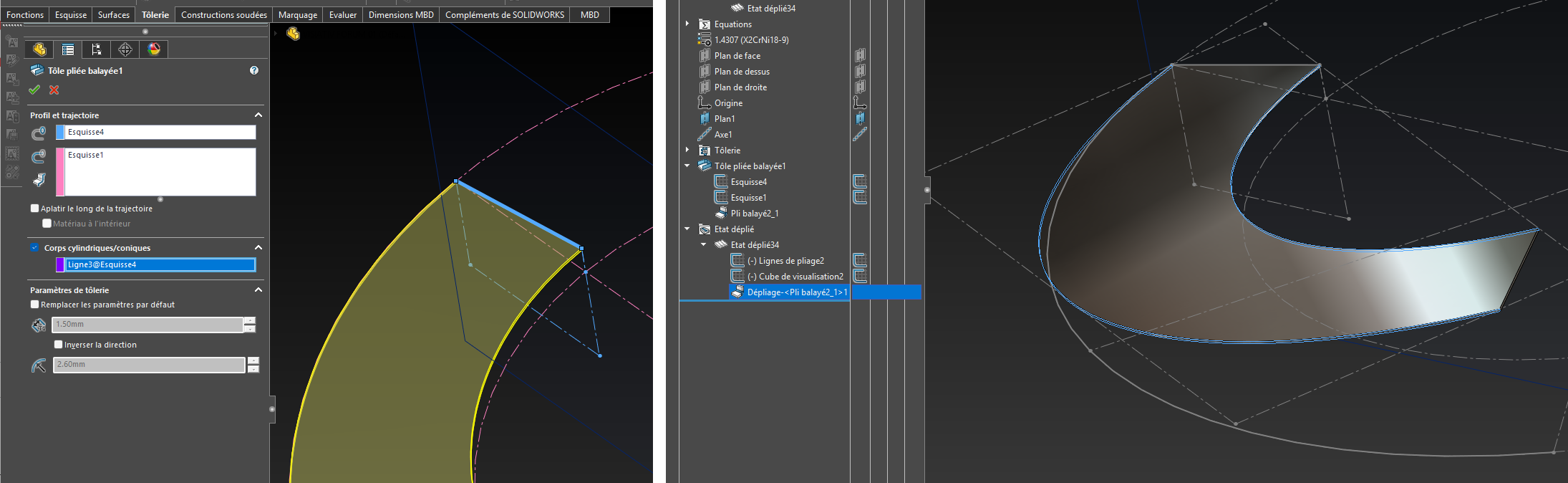Select Plan de face in tree

(x=737, y=56)
